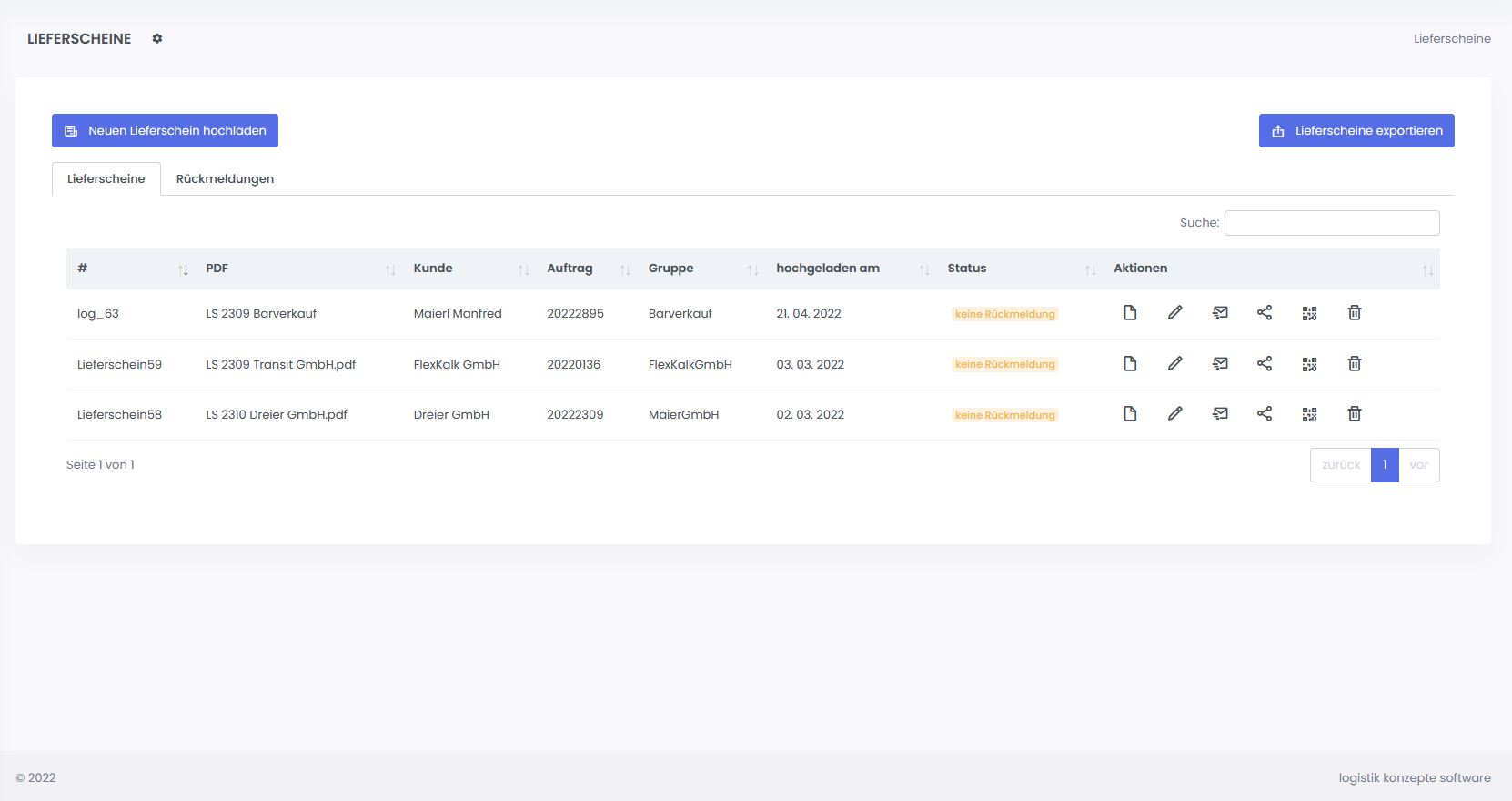
Task: Sort table by the # column
Action: 127,269
